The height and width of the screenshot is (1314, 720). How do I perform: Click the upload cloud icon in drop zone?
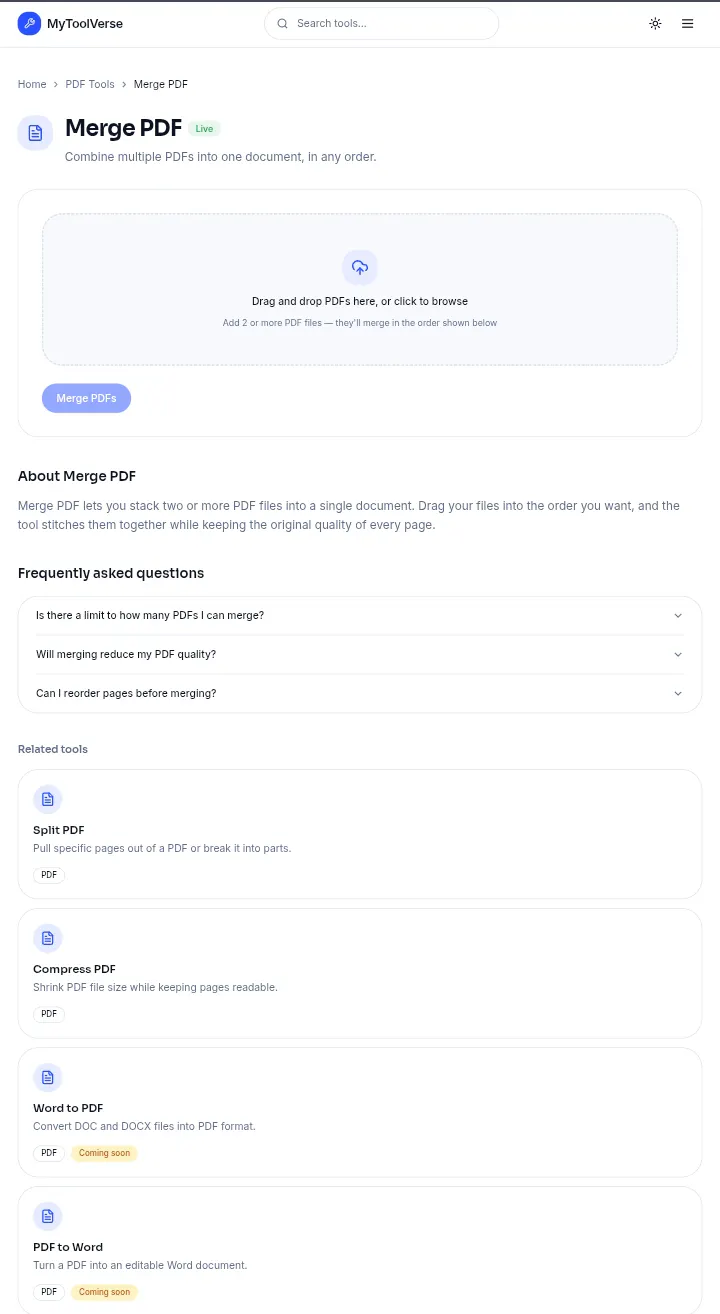(360, 268)
